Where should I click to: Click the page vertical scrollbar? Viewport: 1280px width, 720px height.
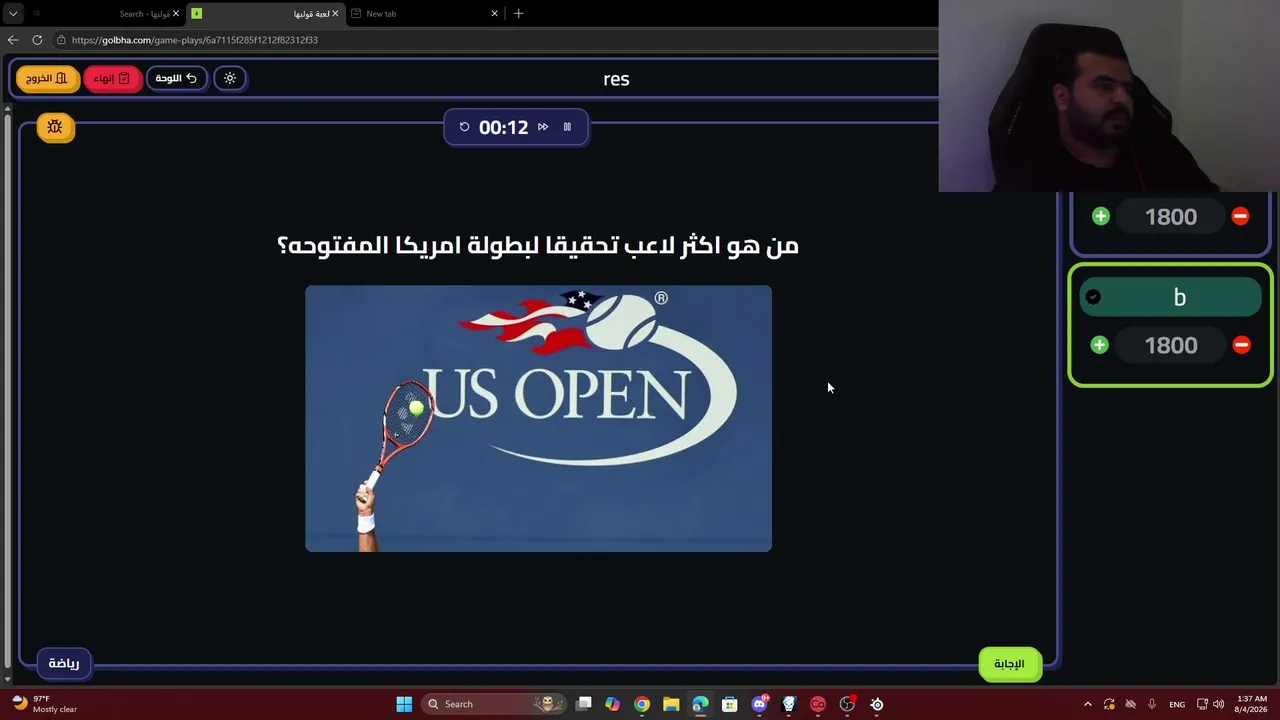pyautogui.click(x=7, y=393)
